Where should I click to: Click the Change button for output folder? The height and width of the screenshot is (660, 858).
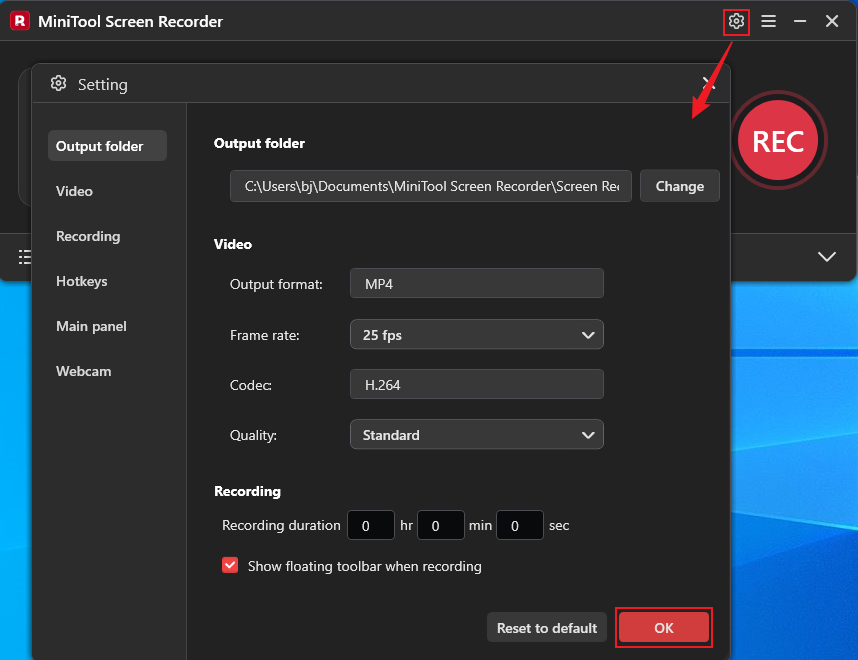tap(679, 185)
